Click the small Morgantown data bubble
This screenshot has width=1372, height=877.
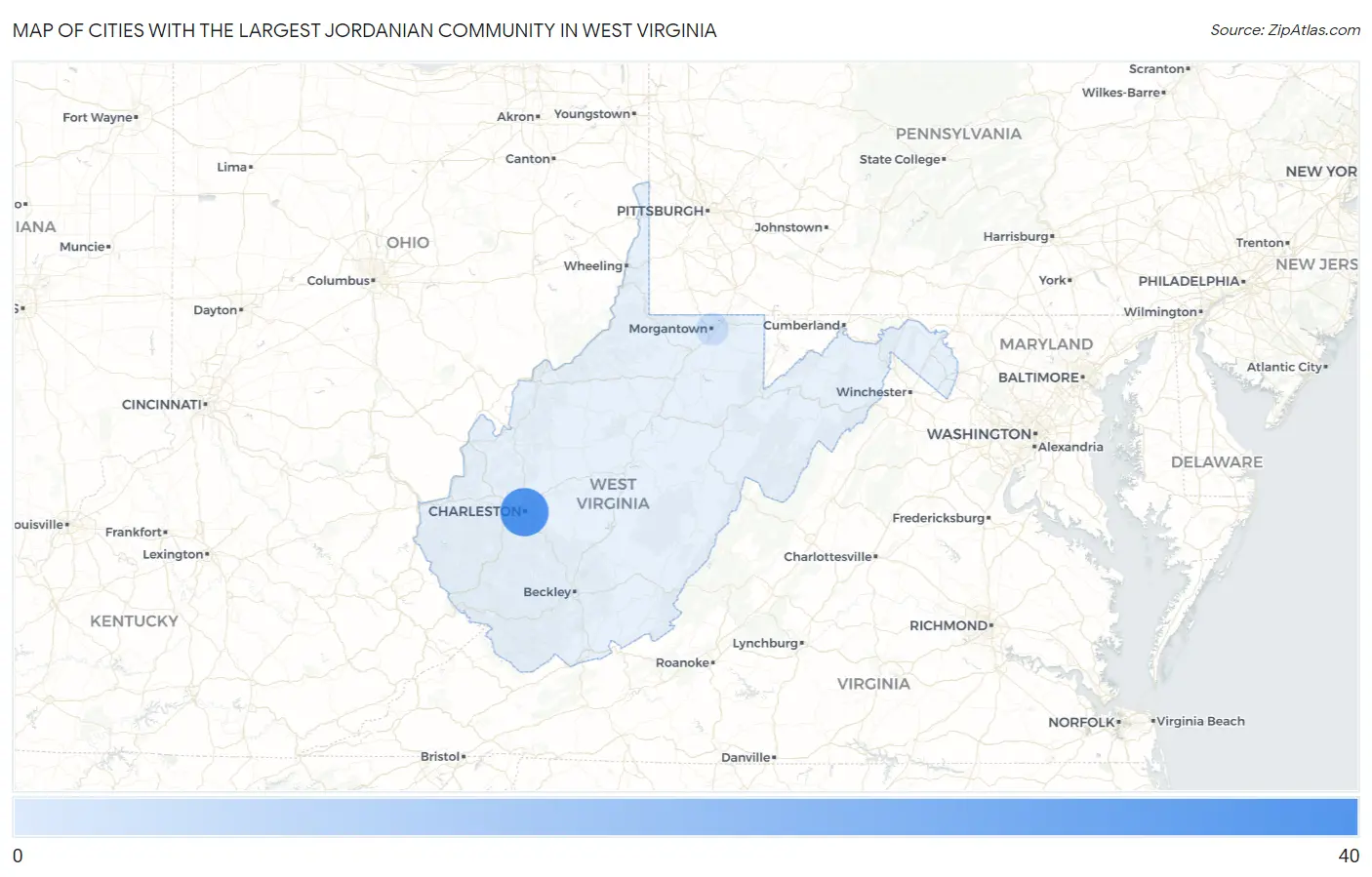tap(712, 329)
